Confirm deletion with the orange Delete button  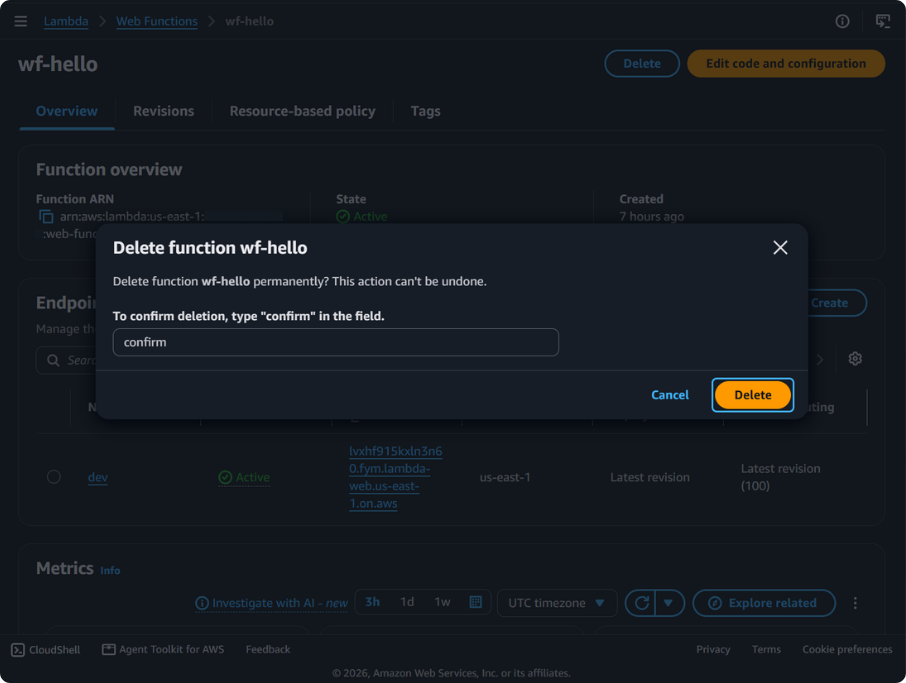tap(752, 395)
